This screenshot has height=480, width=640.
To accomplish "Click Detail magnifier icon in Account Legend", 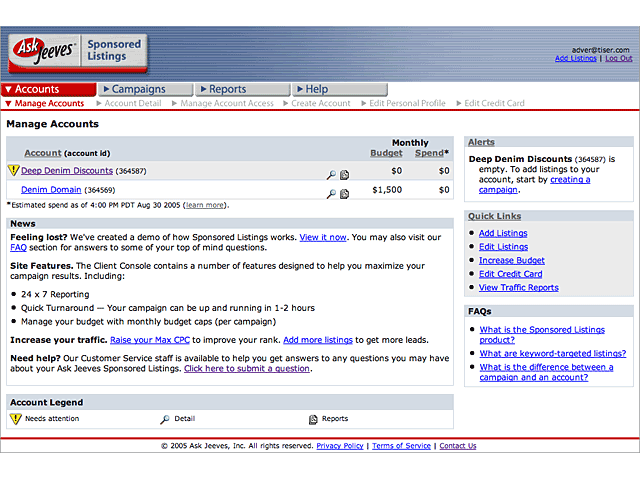I will pos(164,419).
